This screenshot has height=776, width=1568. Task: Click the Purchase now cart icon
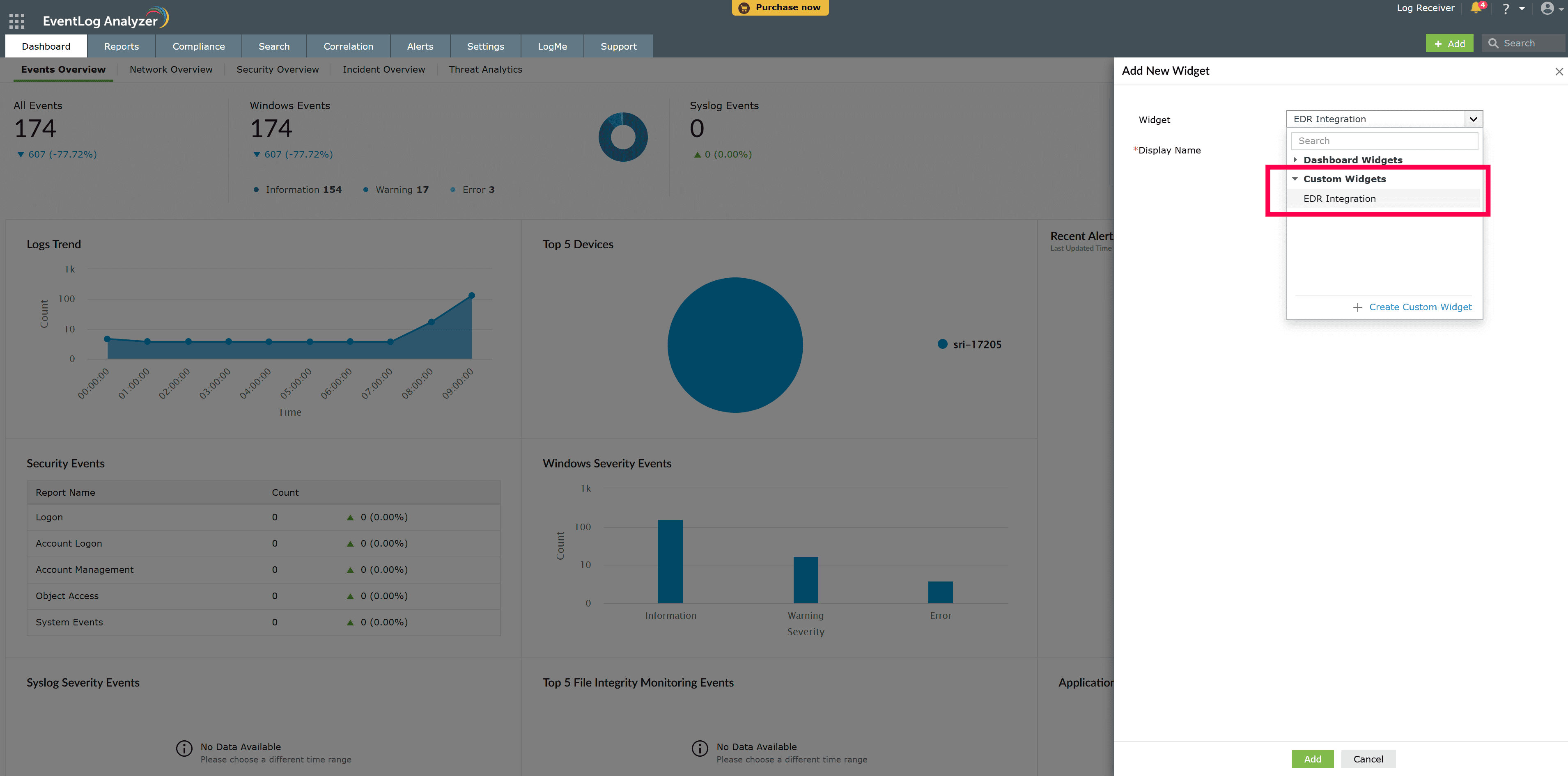pyautogui.click(x=744, y=8)
